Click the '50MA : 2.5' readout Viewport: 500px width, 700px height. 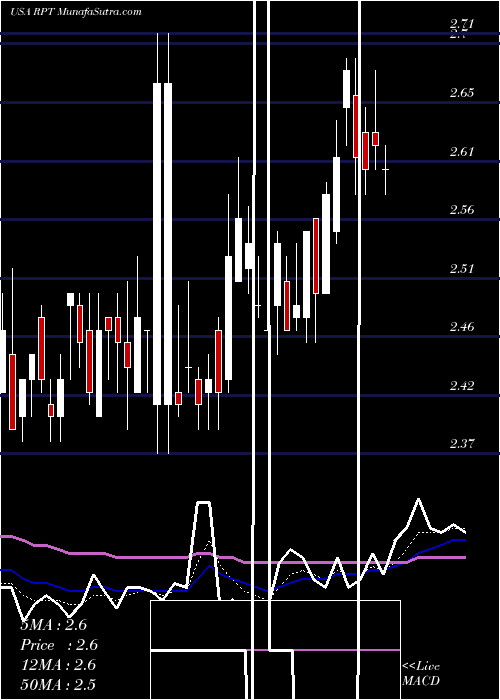coord(58,685)
